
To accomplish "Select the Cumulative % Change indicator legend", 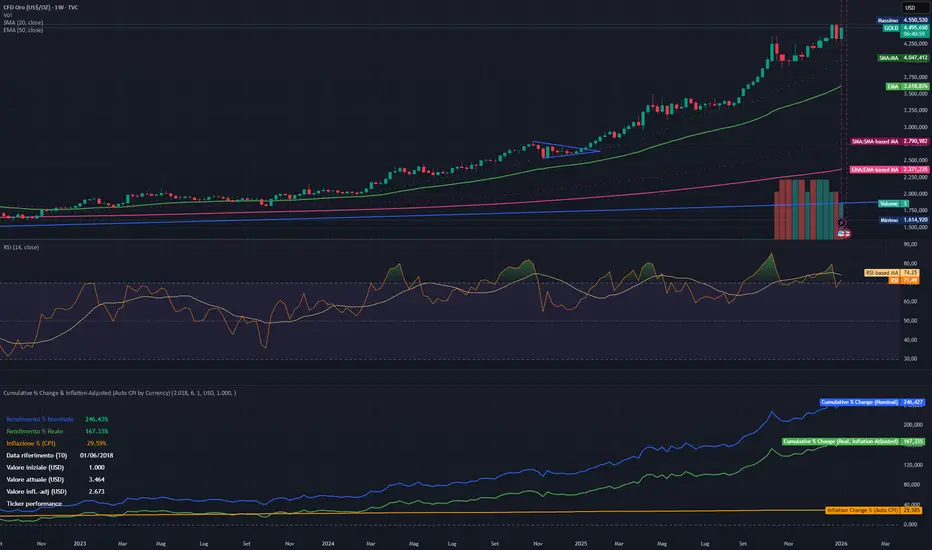I will 119,393.
